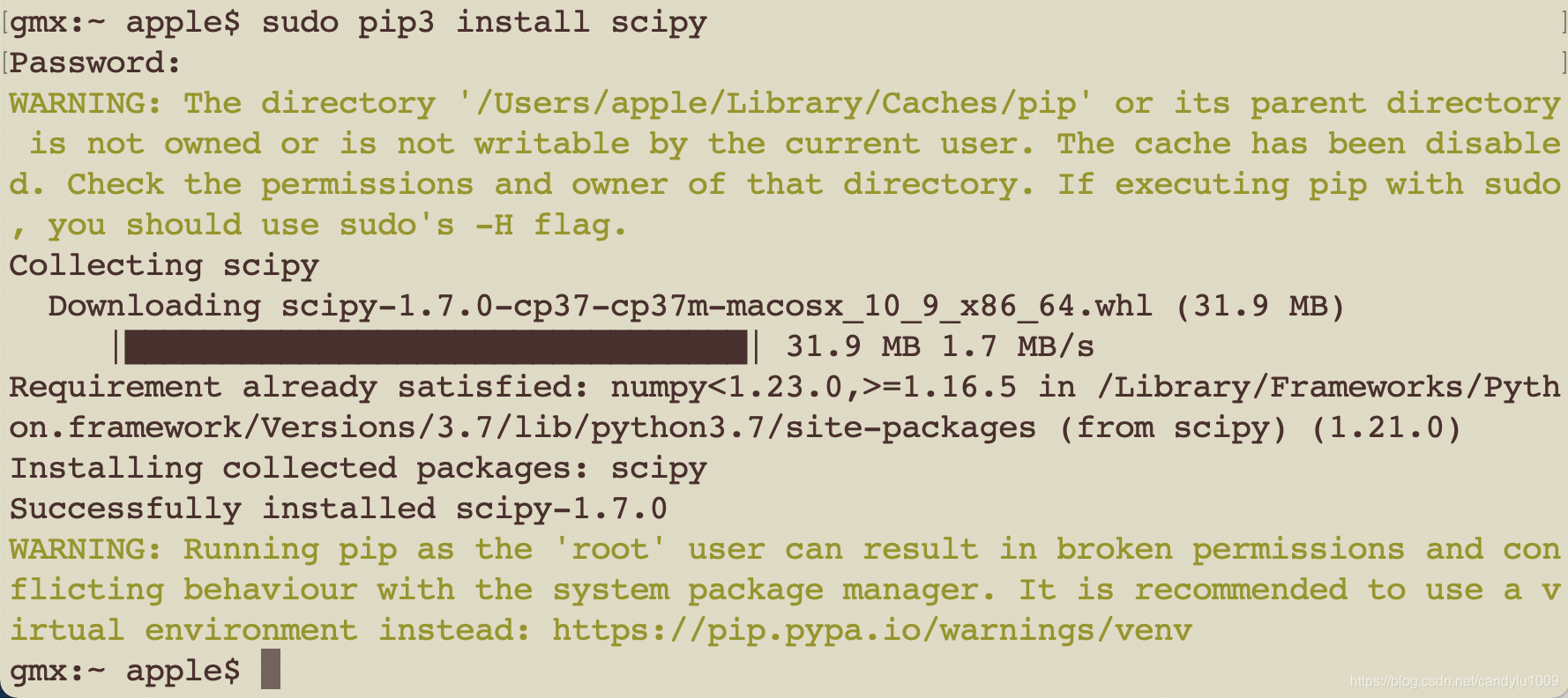The width and height of the screenshot is (1568, 698).
Task: Click the '/Users/apple/Library/Caches/pip' path text
Action: 775,104
